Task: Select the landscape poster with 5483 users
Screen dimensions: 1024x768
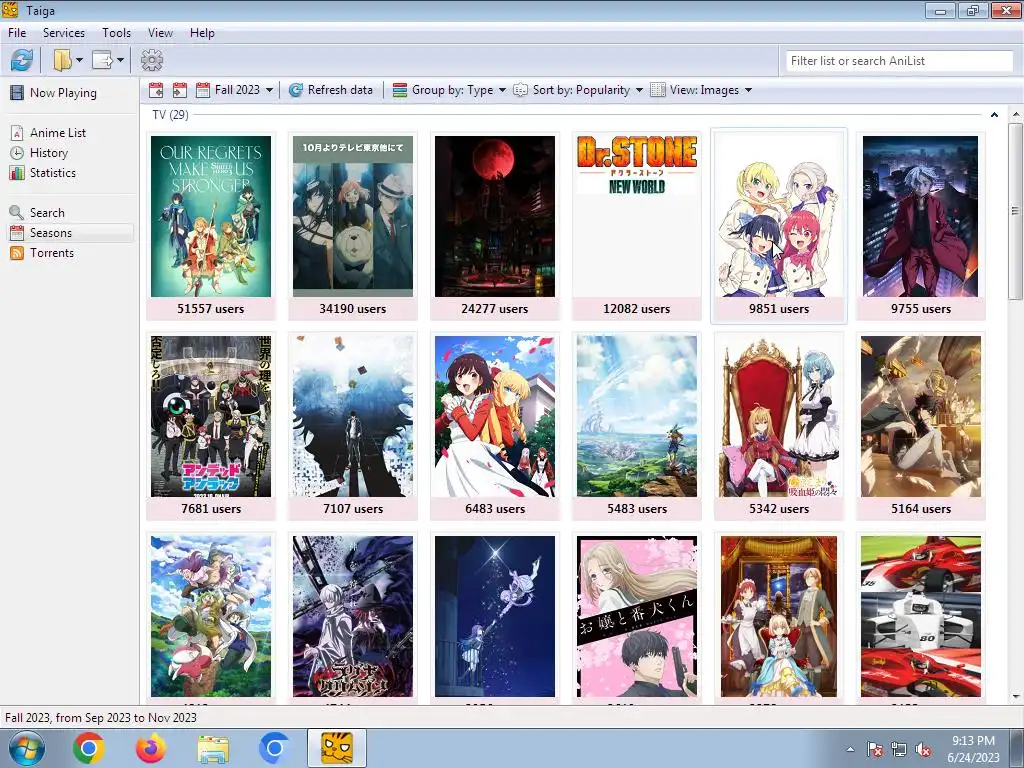Action: 637,426
